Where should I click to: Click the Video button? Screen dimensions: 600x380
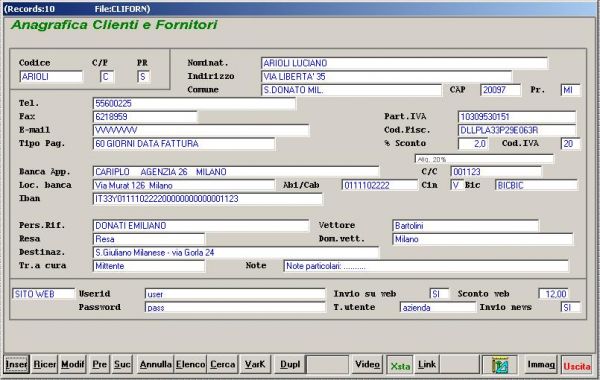click(x=367, y=364)
